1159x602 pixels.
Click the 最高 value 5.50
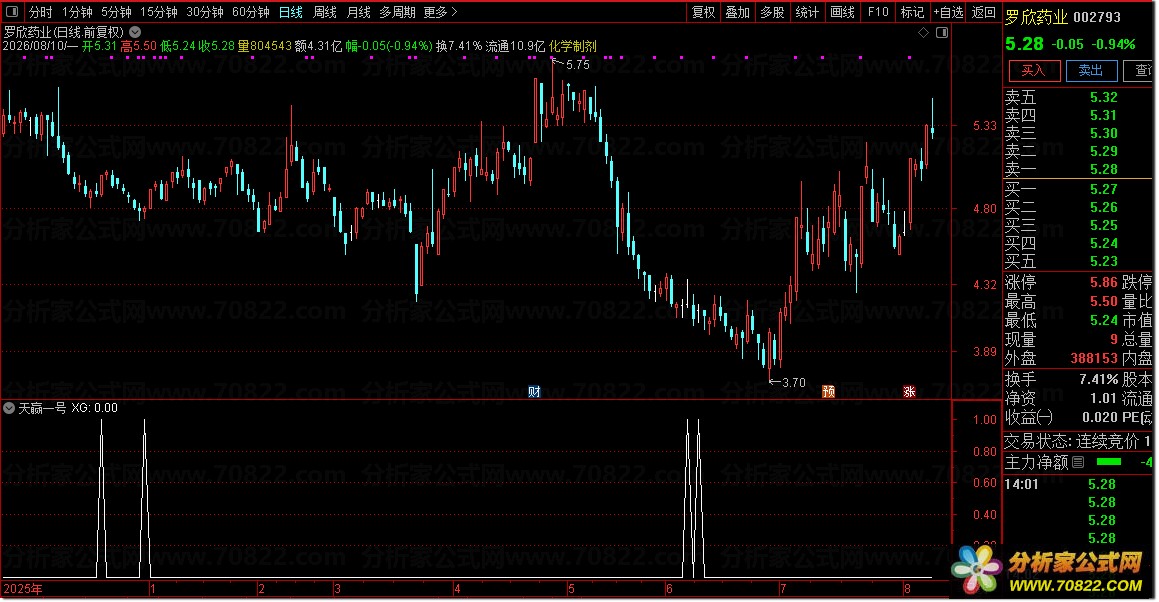point(1104,302)
